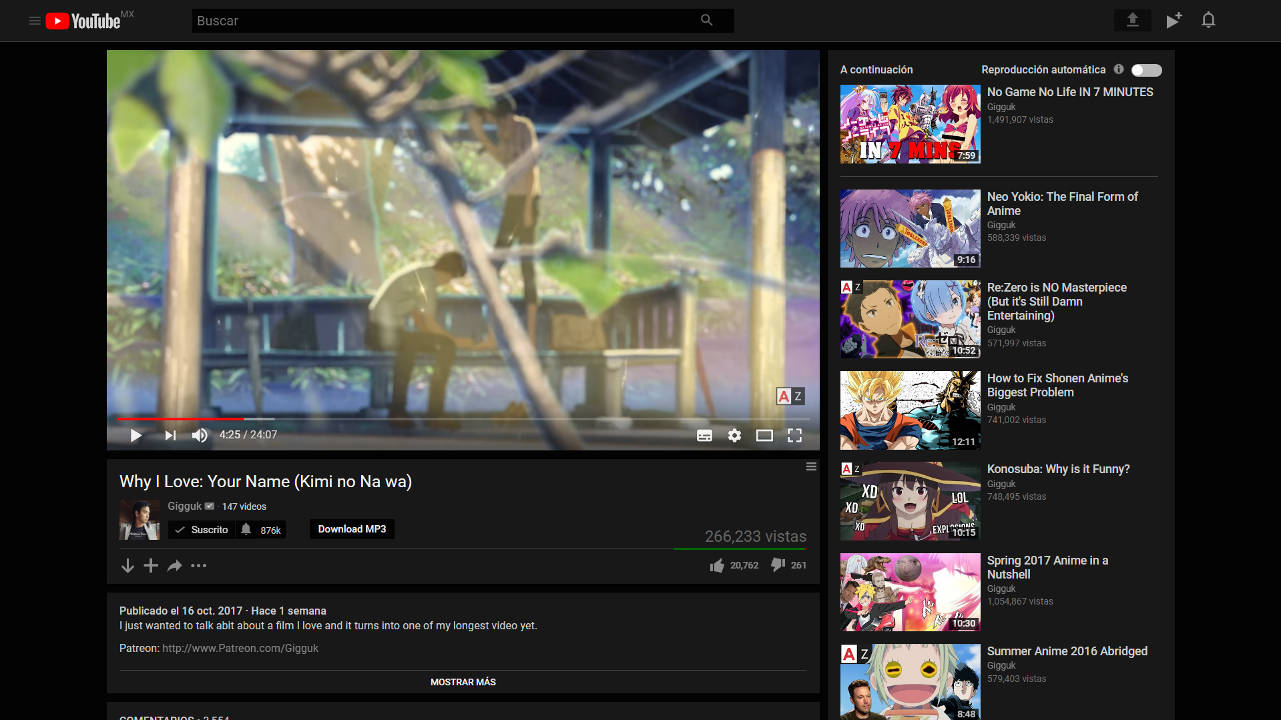Toggle subtitles on the player
Viewport: 1281px width, 720px height.
pos(705,435)
